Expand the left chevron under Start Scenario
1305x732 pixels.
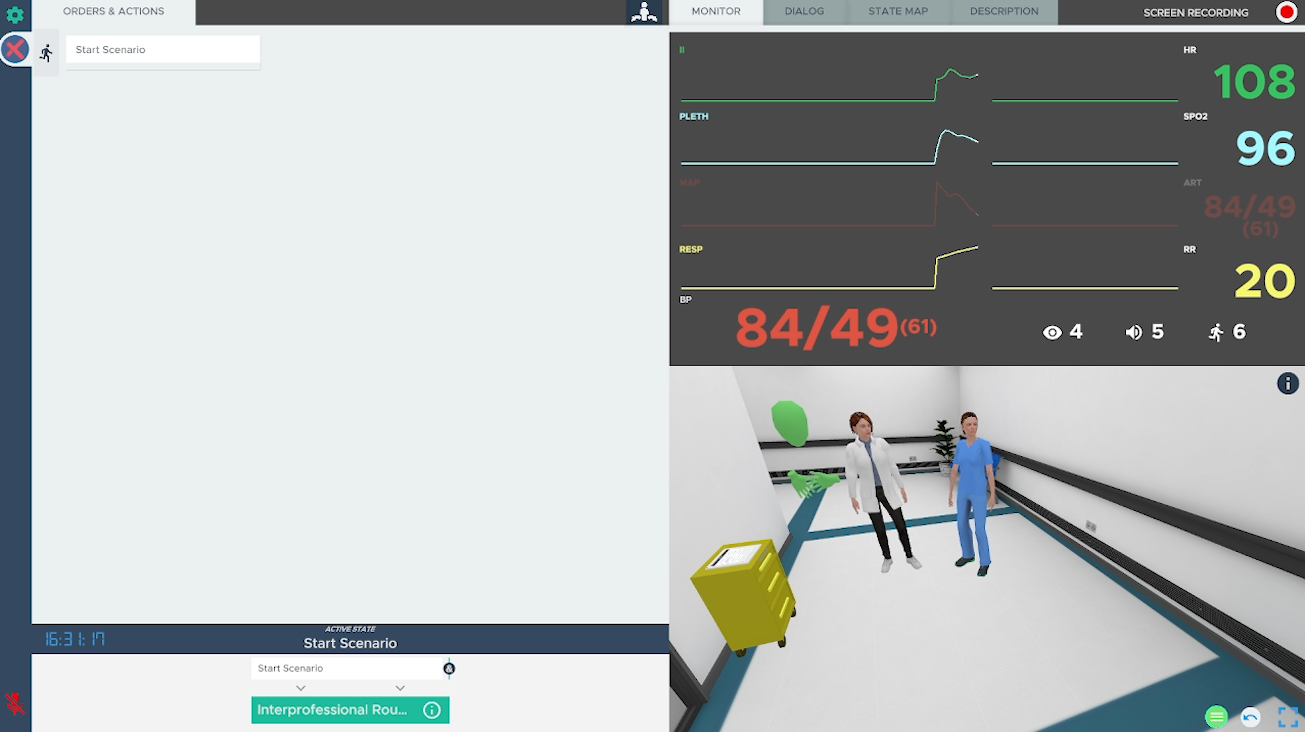tap(301, 688)
